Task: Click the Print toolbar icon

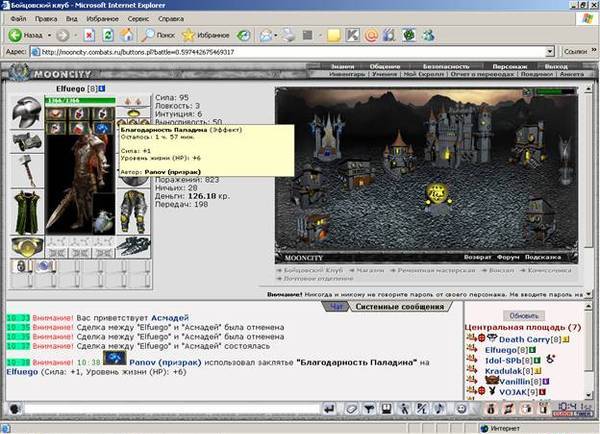Action: 290,36
